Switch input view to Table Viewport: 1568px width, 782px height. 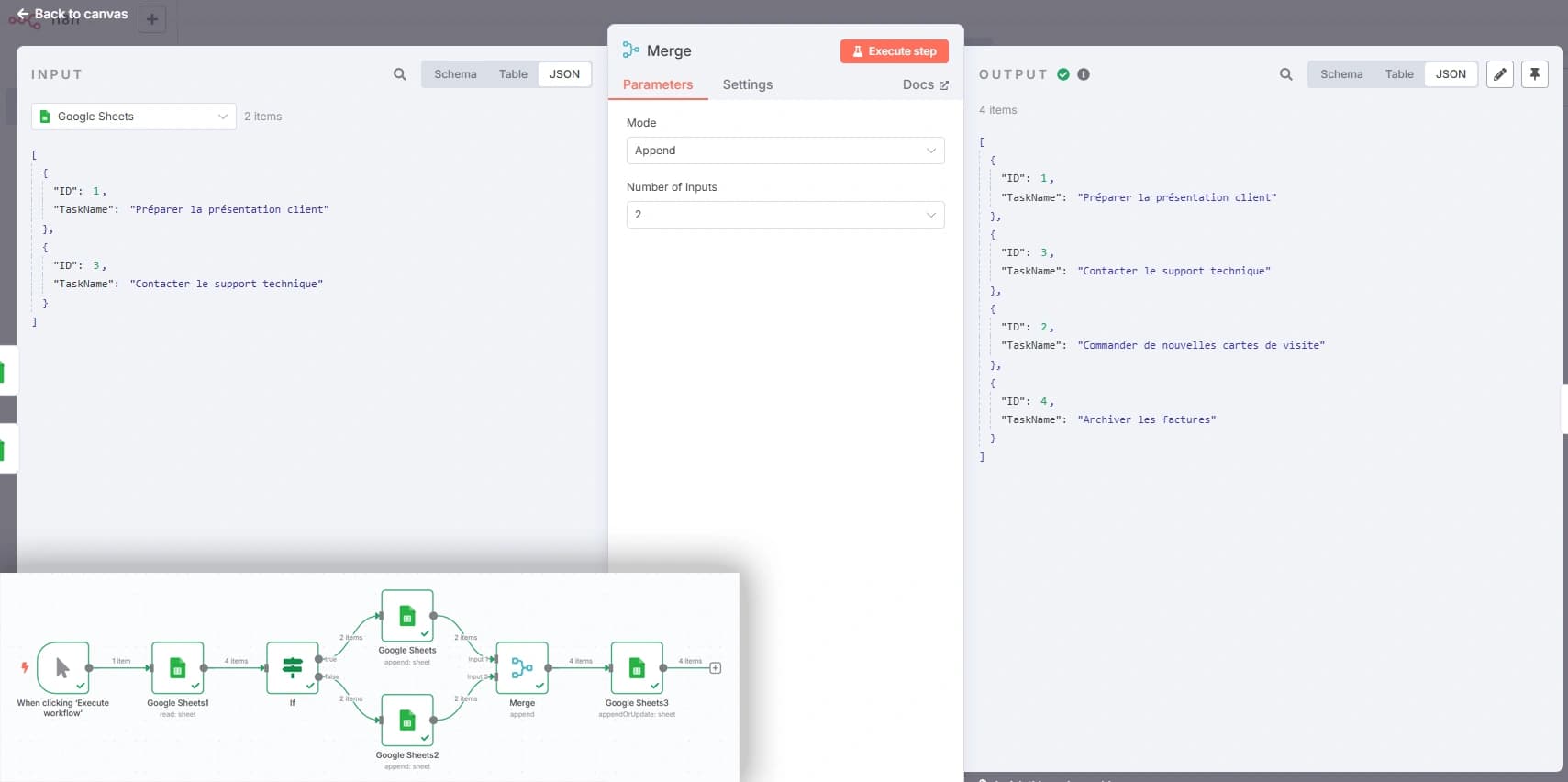coord(513,74)
